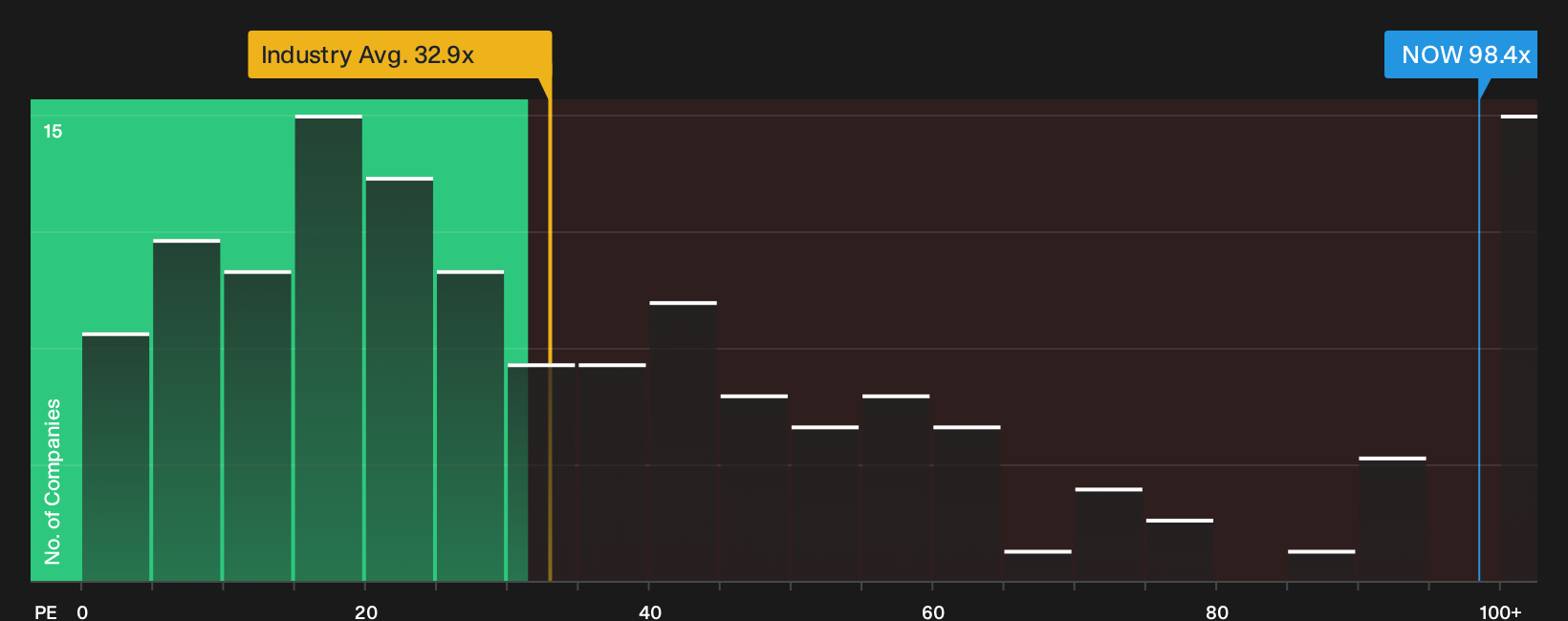Click the "20" x-axis tick label
1568x621 pixels.
(366, 612)
